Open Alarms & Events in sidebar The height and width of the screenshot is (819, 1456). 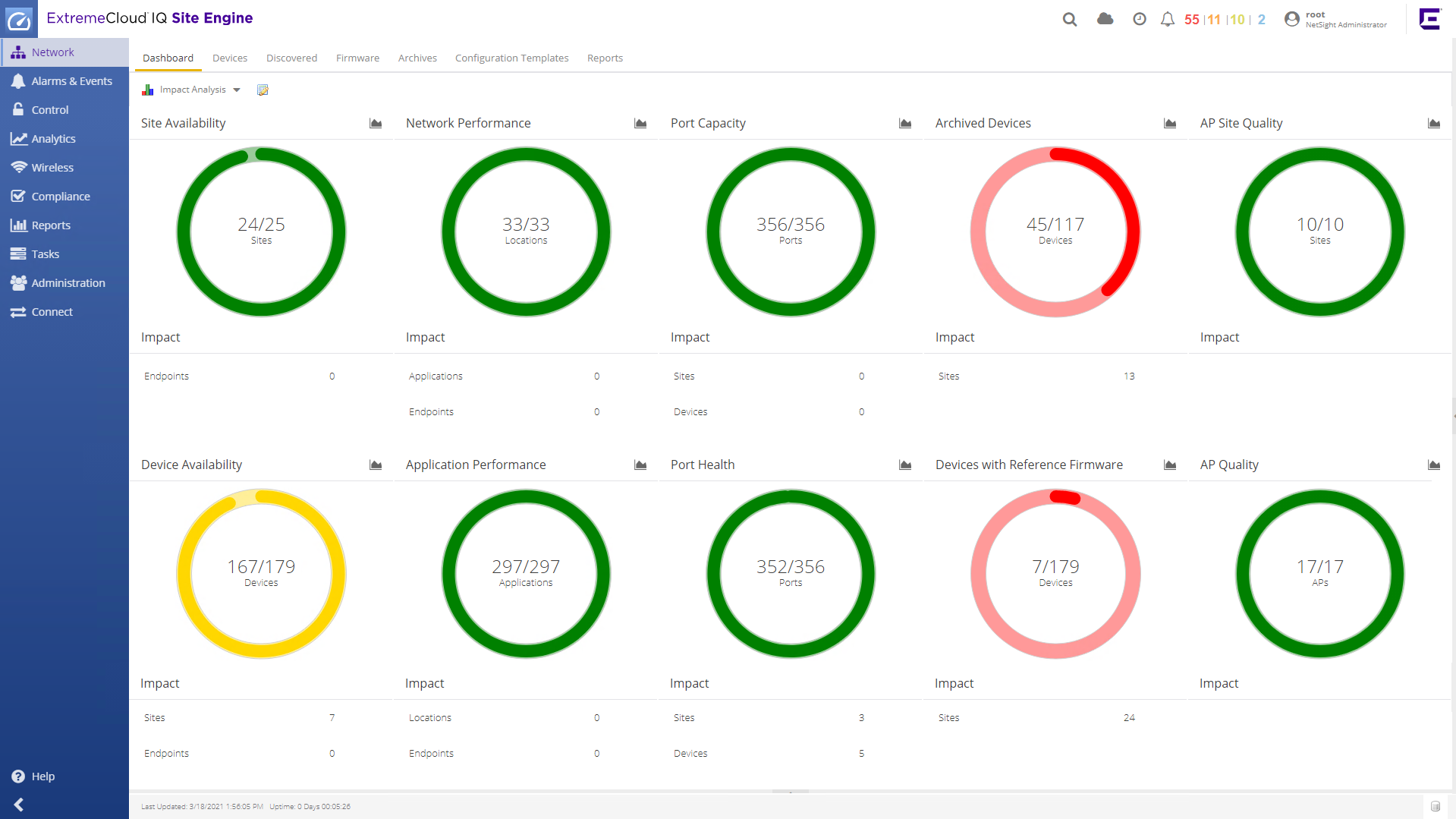tap(64, 81)
